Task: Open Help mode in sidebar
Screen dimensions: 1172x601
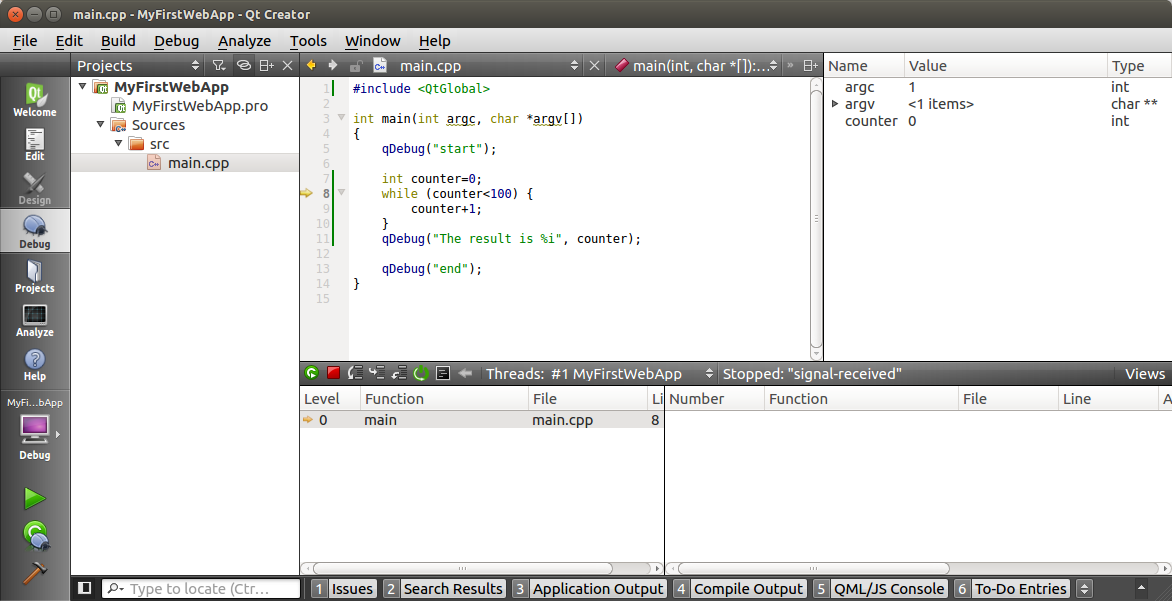Action: coord(34,364)
